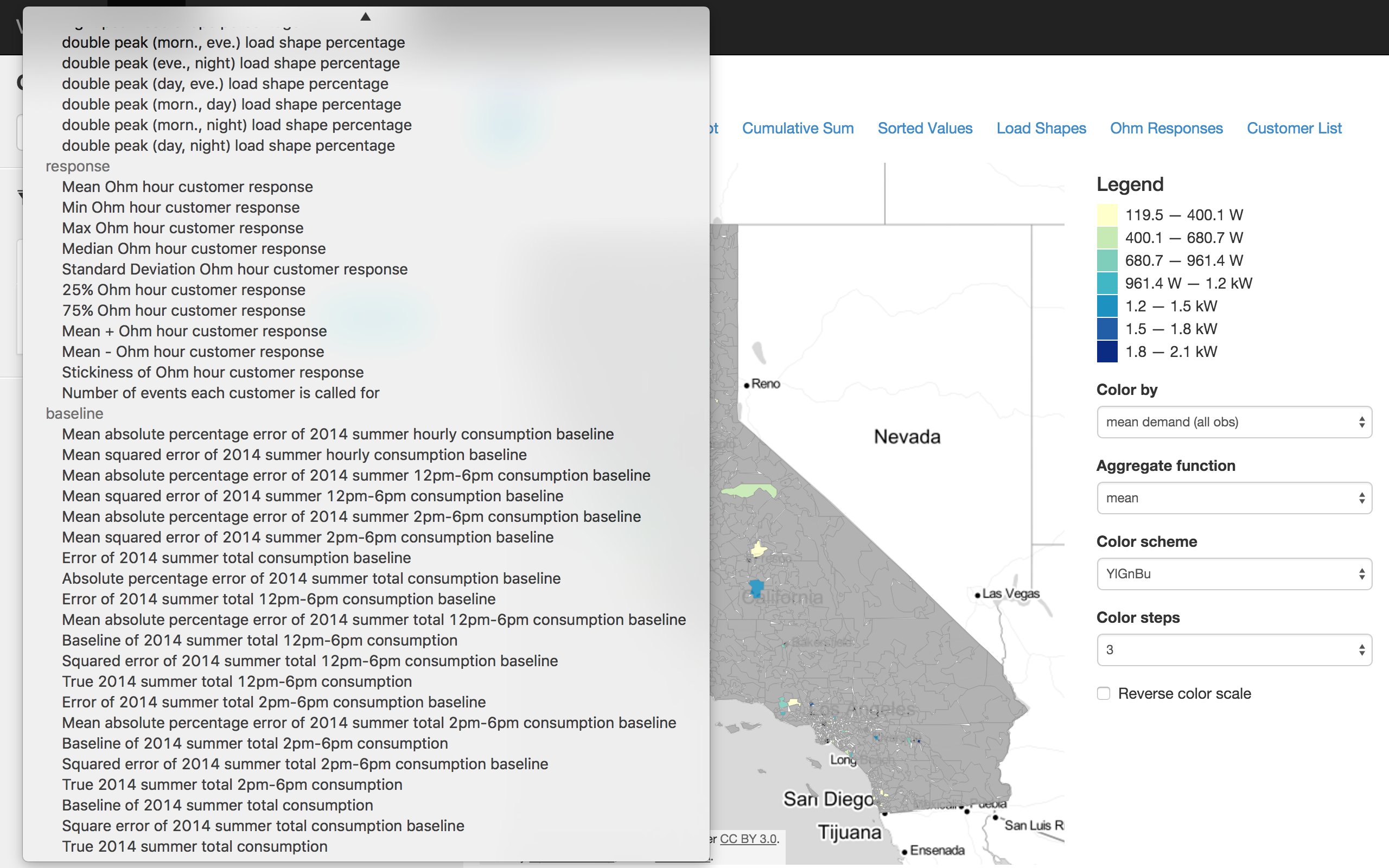The image size is (1389, 868).
Task: Switch to Sorted Values tab
Action: 925,128
